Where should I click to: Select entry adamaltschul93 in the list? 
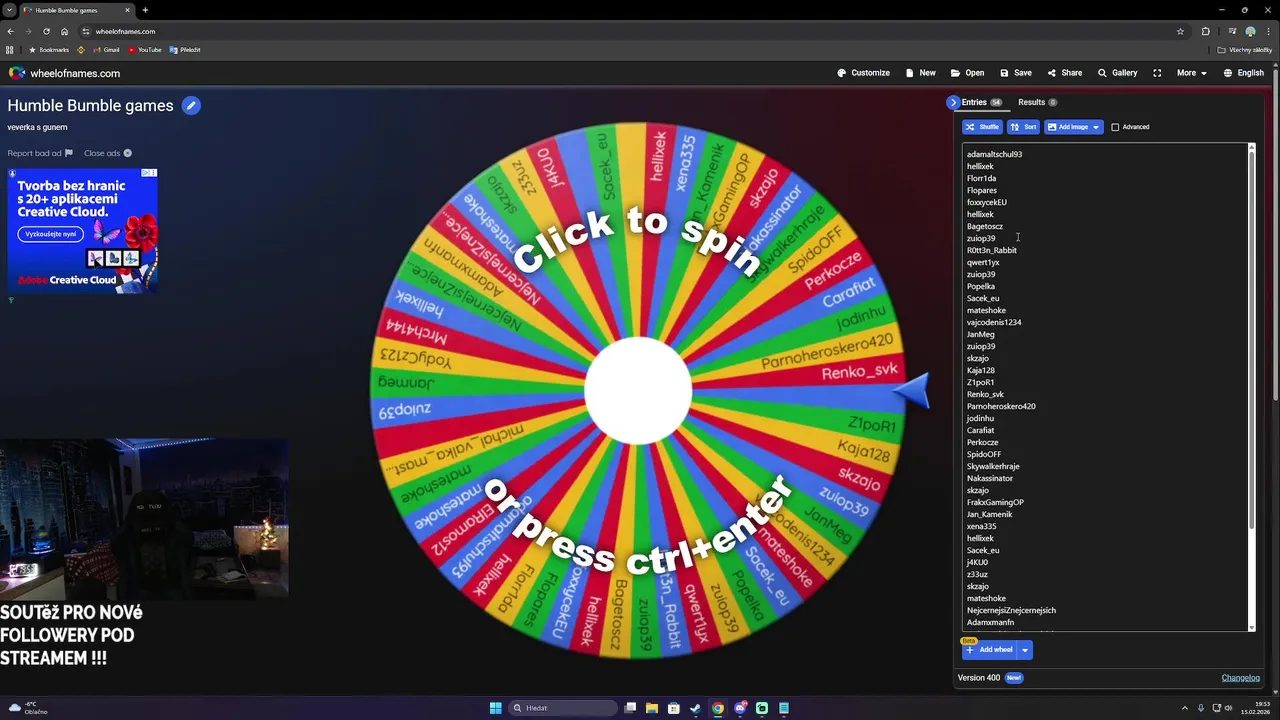click(994, 154)
